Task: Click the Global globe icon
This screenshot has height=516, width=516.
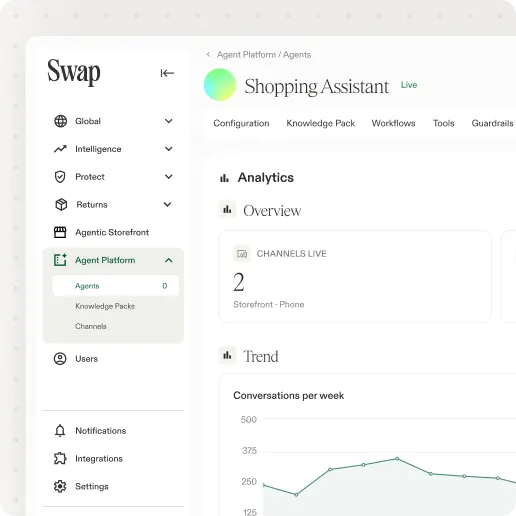Action: [x=60, y=121]
